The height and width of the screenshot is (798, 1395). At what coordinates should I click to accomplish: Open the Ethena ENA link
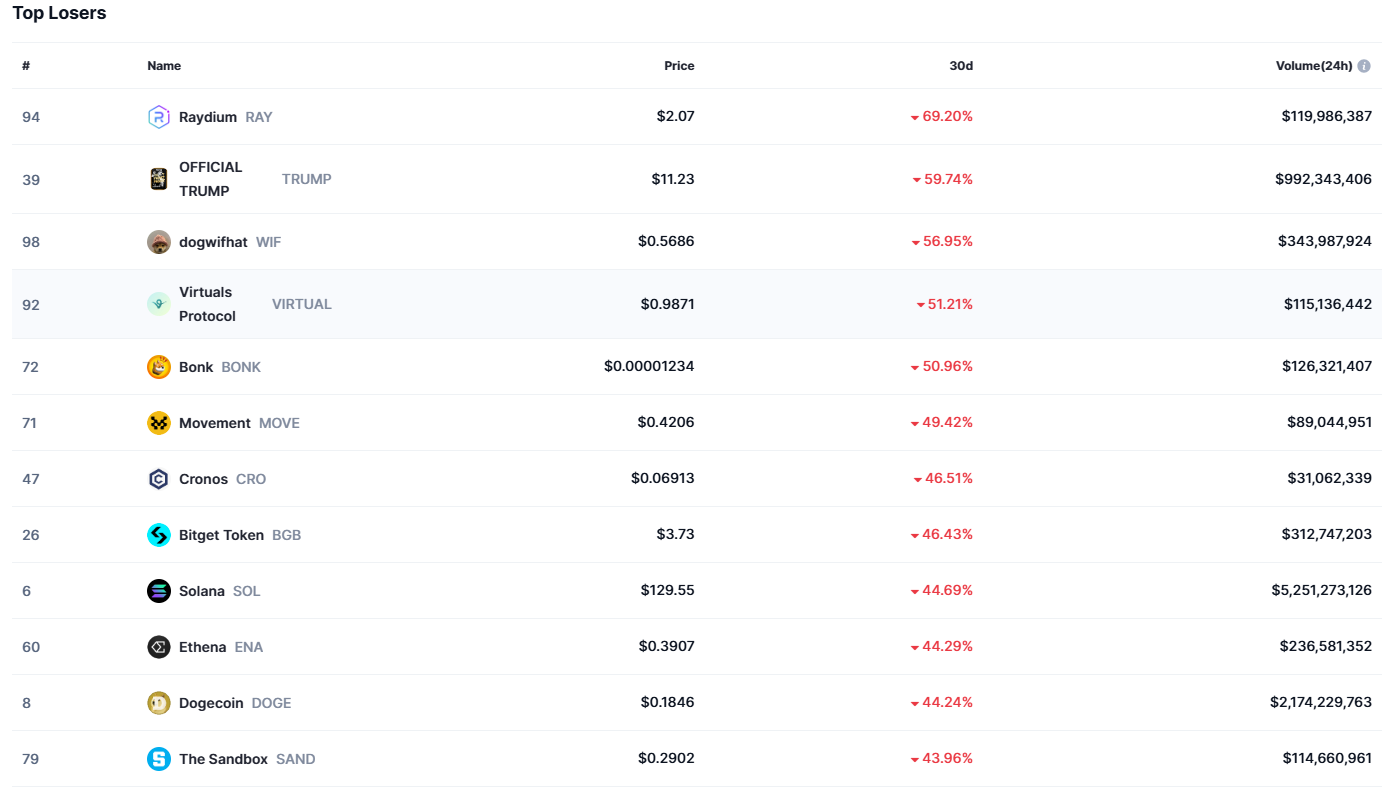[x=220, y=647]
